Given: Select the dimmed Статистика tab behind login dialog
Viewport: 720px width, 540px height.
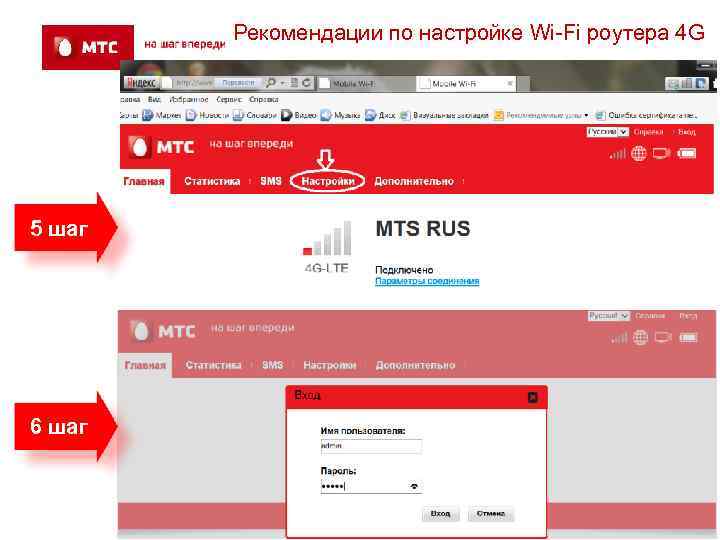Looking at the screenshot, I should (214, 366).
